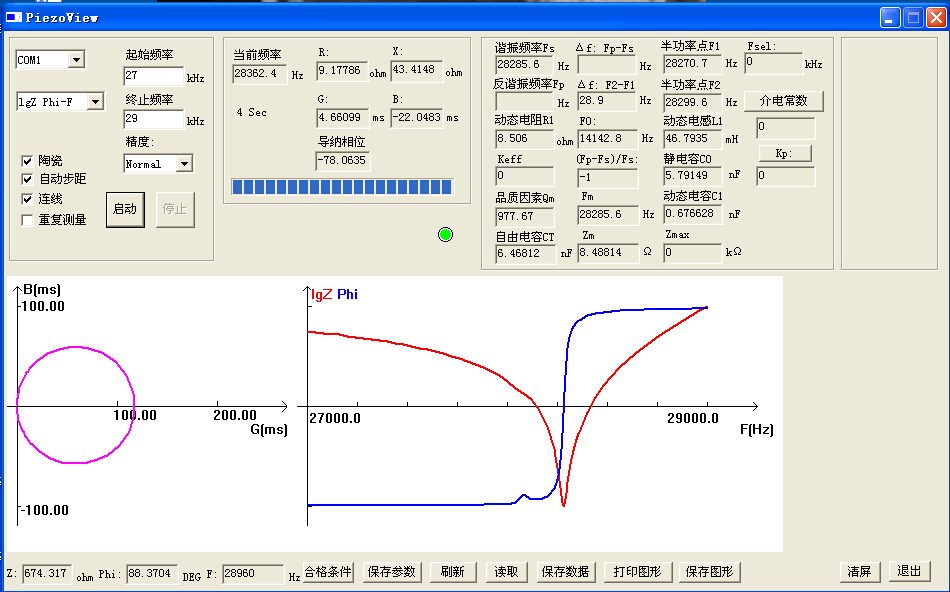Toggle the 陶瓷 checkbox
Screen dimensions: 950x592
(x=28, y=161)
